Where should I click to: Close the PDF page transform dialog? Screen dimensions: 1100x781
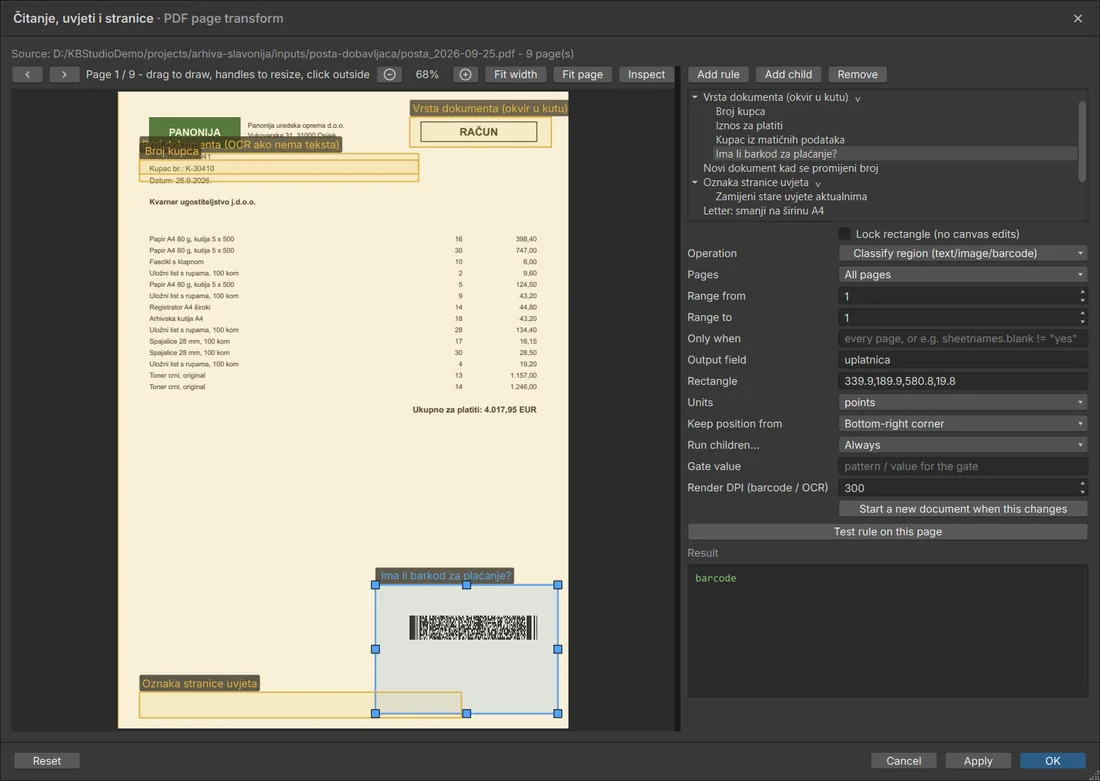pos(1078,18)
